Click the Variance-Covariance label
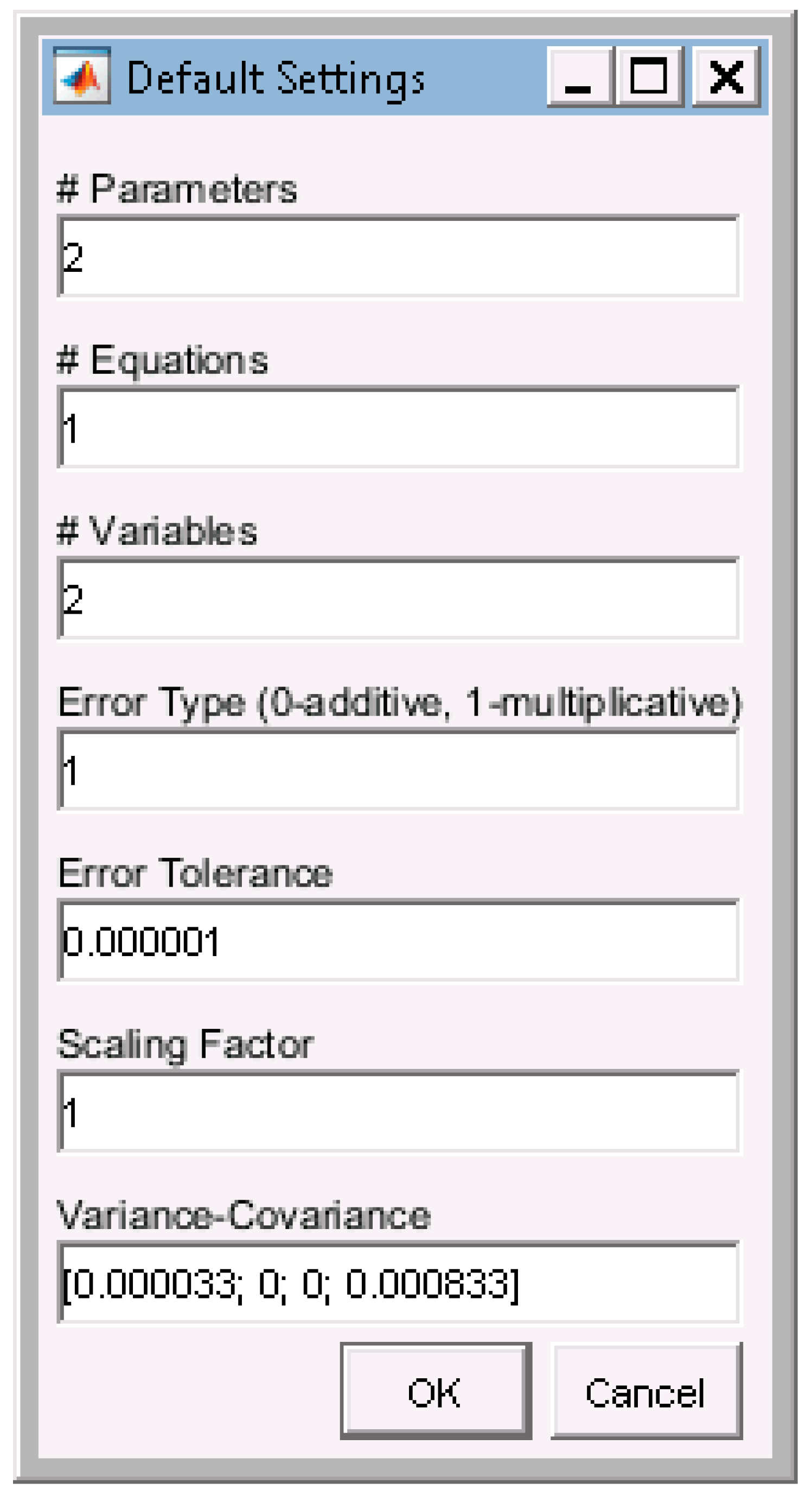 click(x=244, y=1216)
